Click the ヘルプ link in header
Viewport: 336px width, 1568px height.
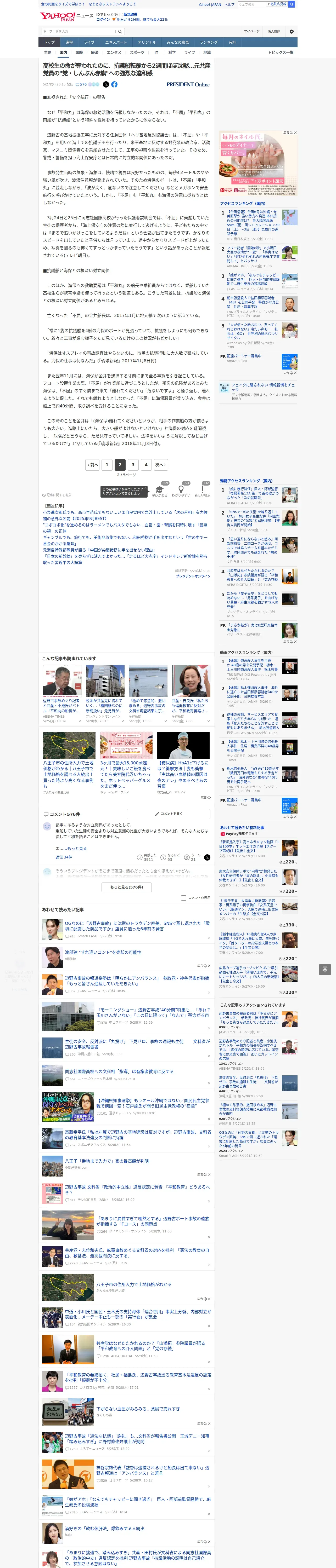tap(229, 4)
